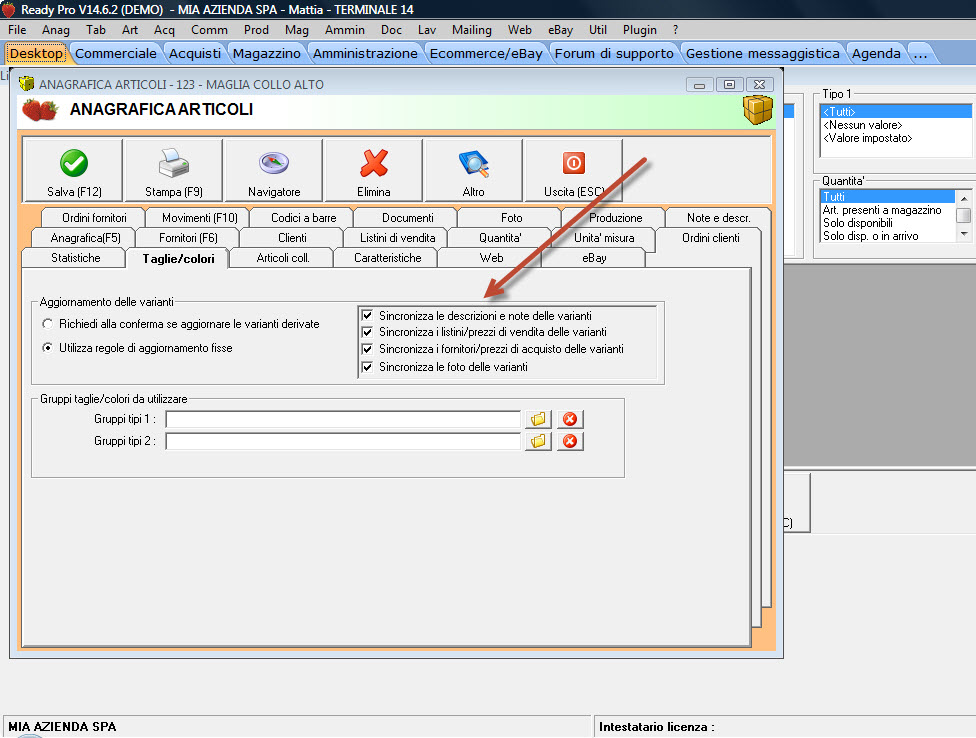
Task: Switch to Articoli coll. tab
Action: click(x=283, y=258)
